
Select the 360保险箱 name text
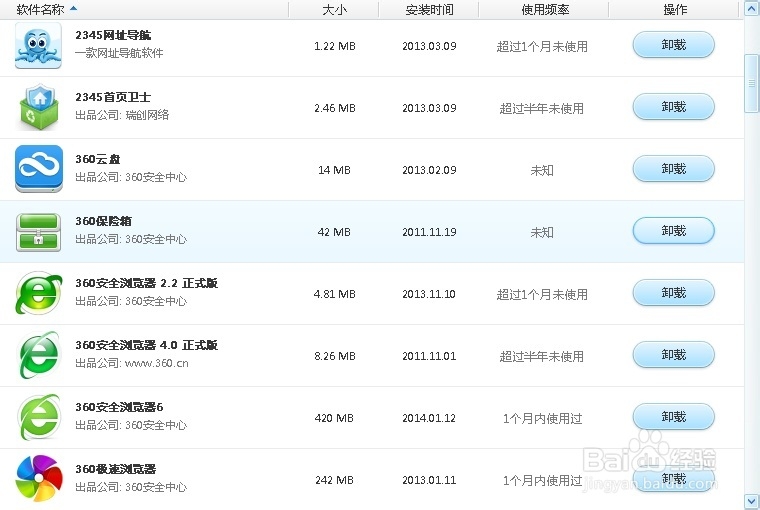103,221
